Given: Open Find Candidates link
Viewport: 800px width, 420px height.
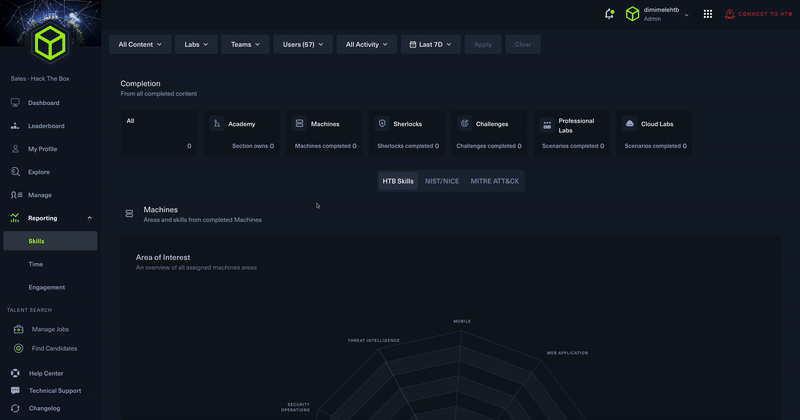Looking at the screenshot, I should [x=54, y=348].
